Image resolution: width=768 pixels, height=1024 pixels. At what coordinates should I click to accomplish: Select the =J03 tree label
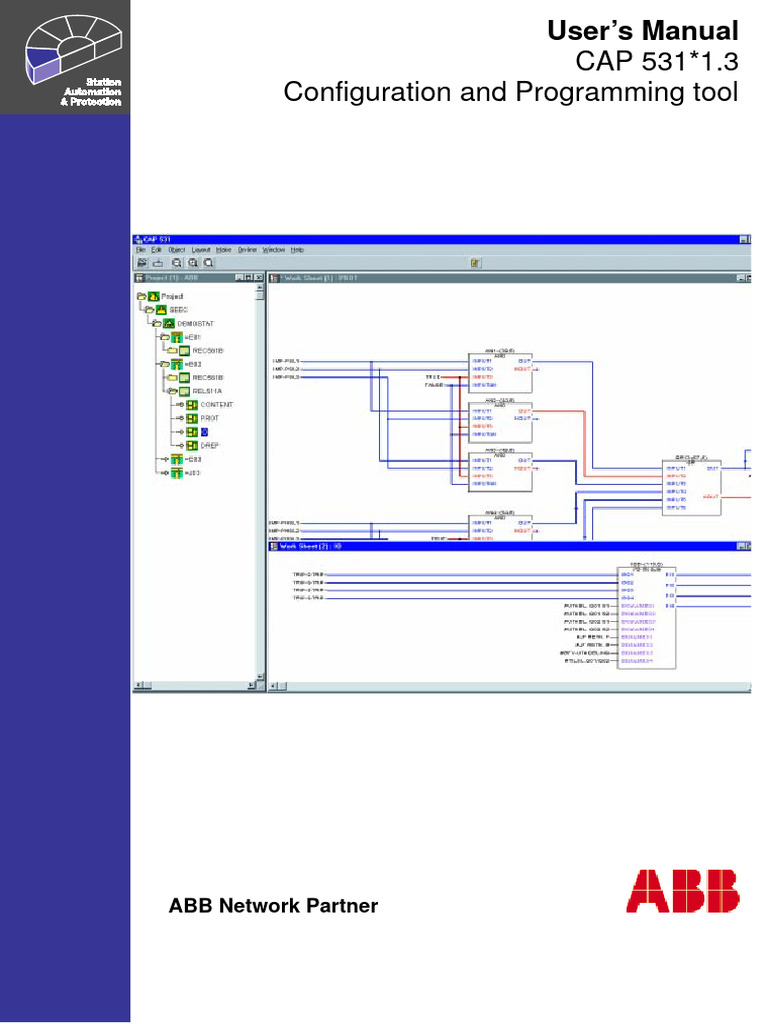[192, 473]
